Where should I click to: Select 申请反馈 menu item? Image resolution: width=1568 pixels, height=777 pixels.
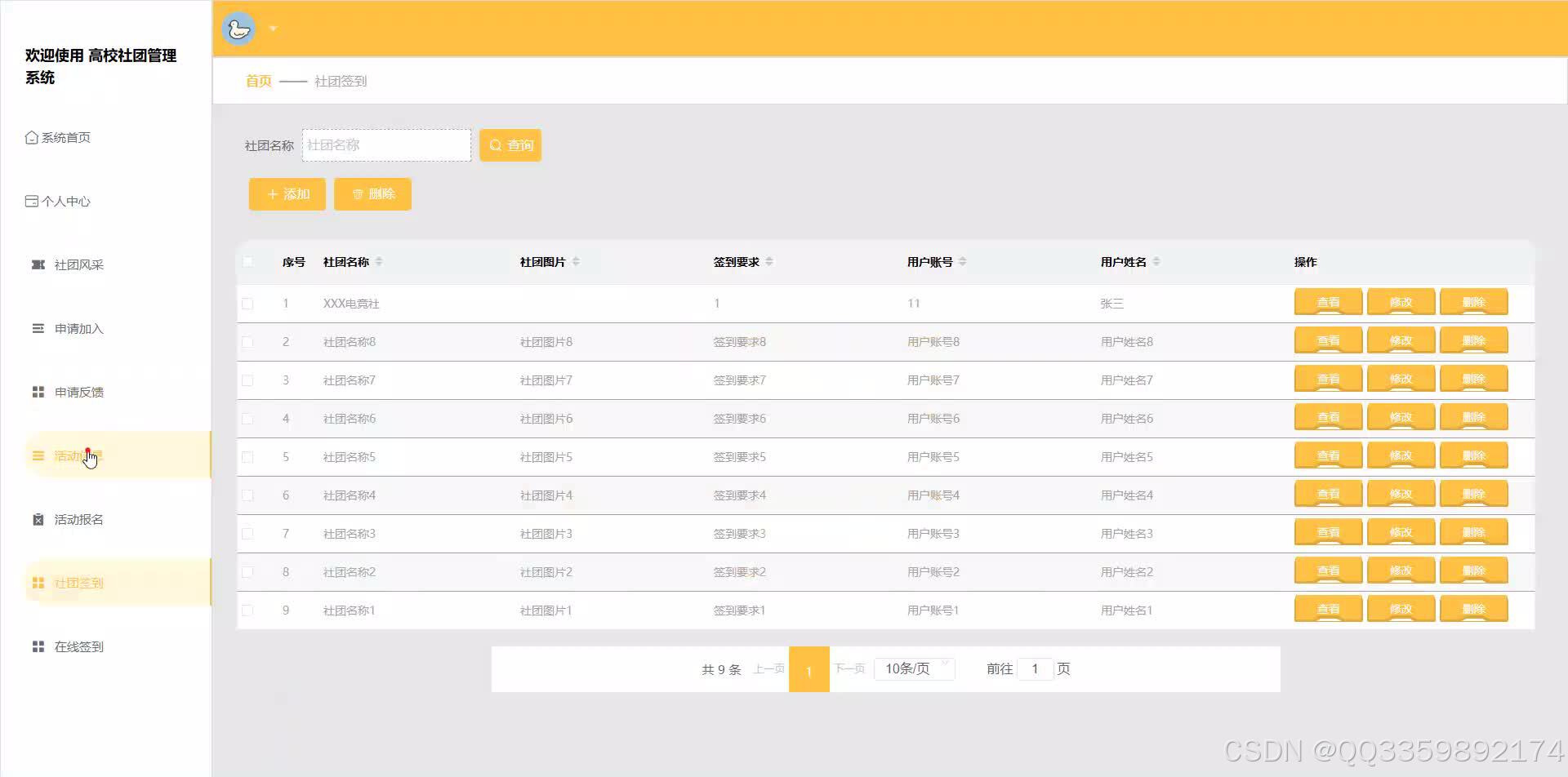[x=78, y=392]
